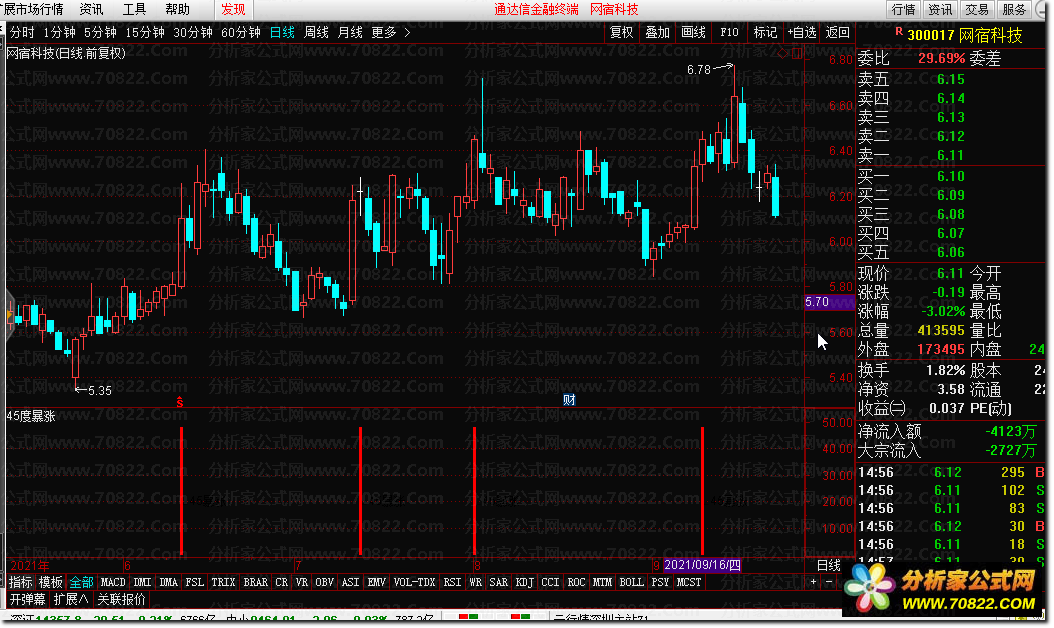Click the small square icon beside diamond

[x=797, y=53]
